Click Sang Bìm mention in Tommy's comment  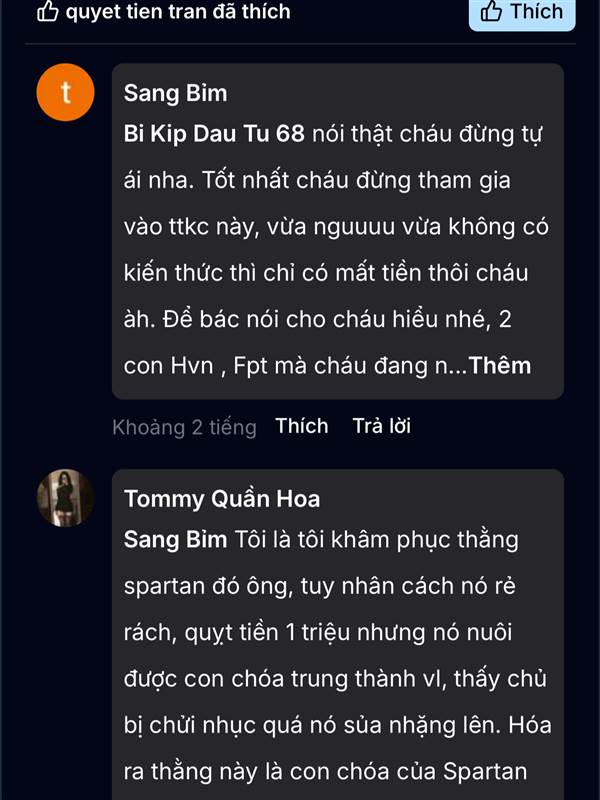[174, 540]
